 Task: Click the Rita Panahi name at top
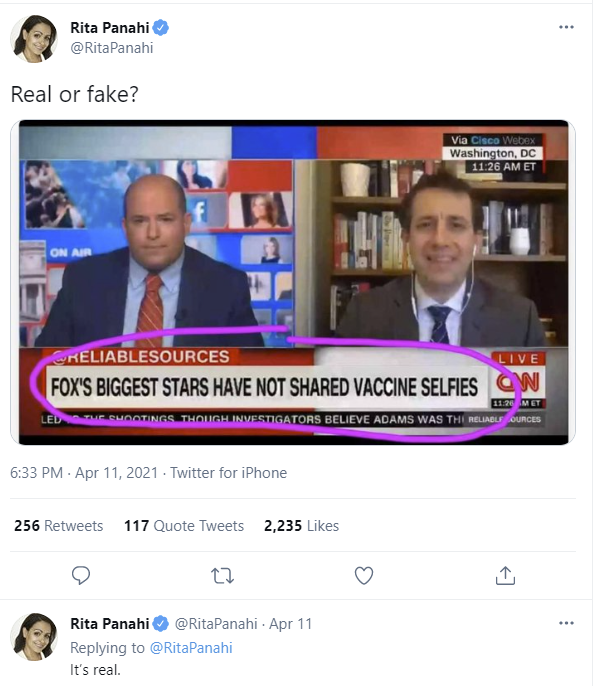click(x=110, y=28)
